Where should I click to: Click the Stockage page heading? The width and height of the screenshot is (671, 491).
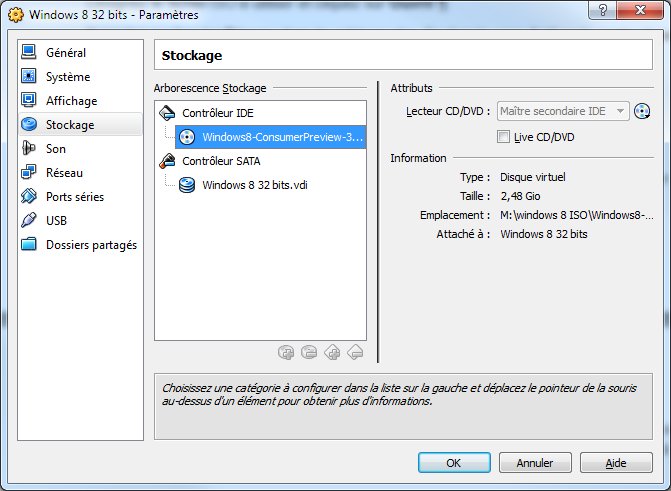pyautogui.click(x=192, y=56)
